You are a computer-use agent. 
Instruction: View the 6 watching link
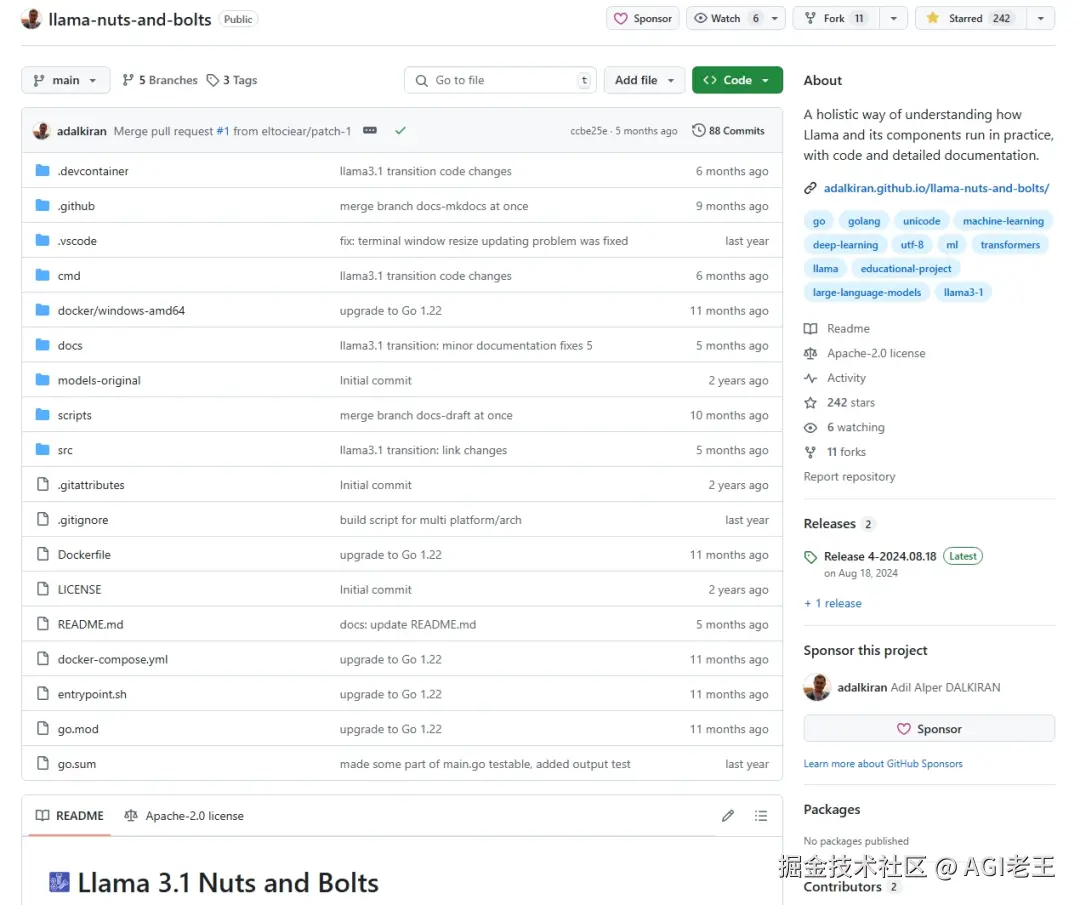click(855, 427)
